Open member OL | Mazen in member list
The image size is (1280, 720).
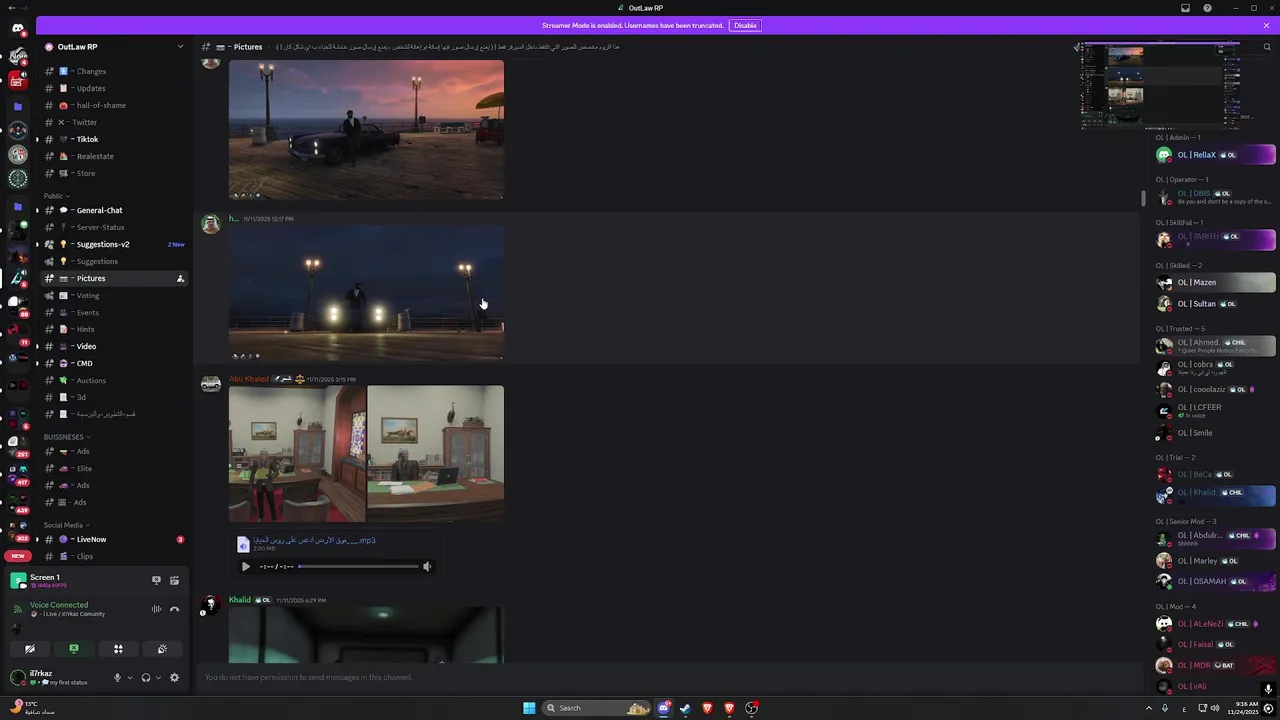click(x=1215, y=282)
